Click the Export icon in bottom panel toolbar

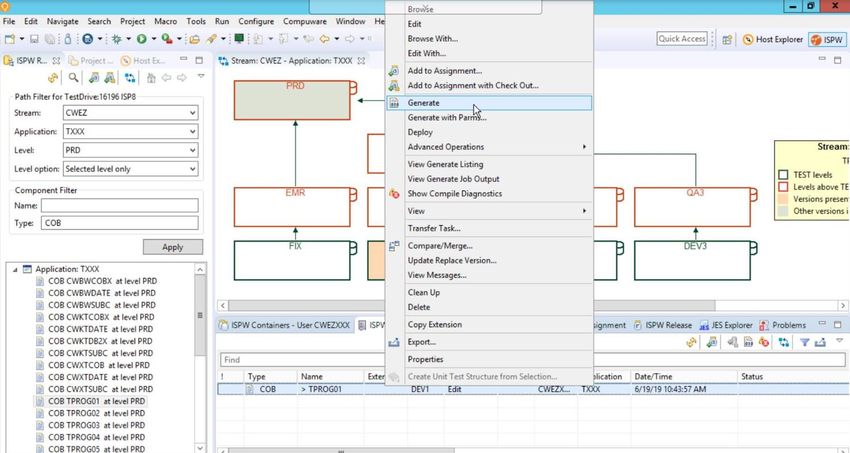coord(820,342)
